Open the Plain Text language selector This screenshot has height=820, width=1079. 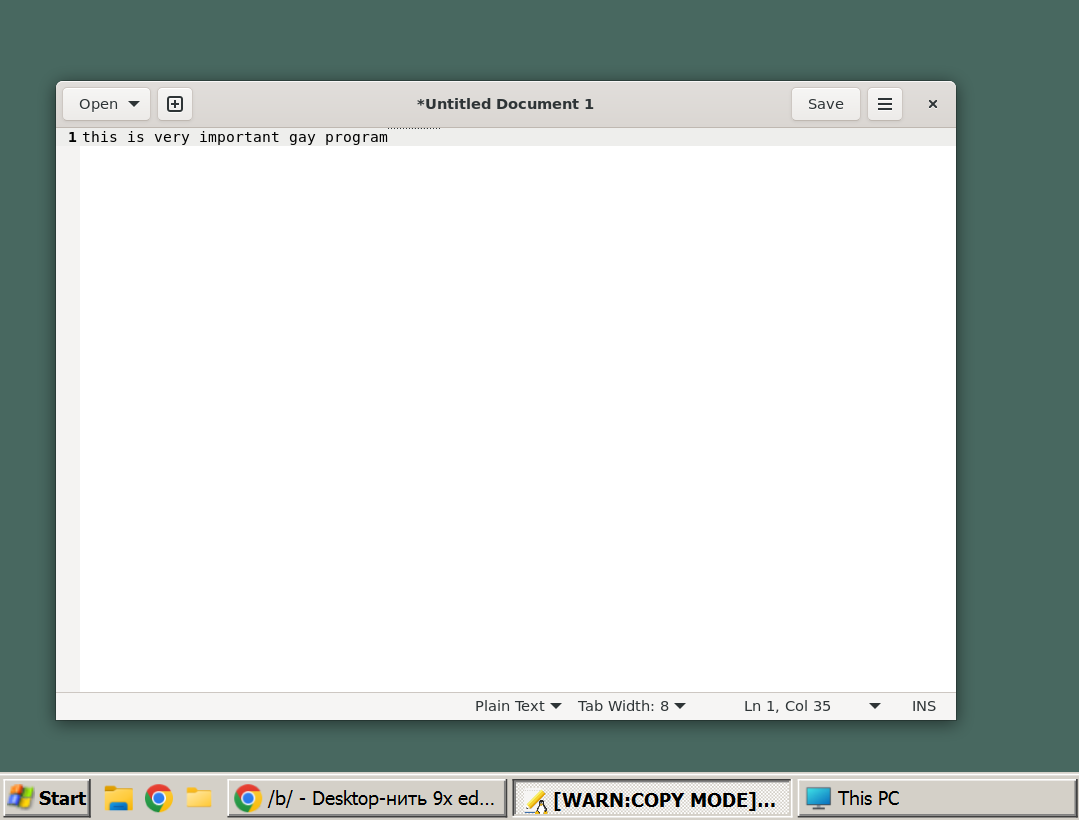click(x=518, y=706)
